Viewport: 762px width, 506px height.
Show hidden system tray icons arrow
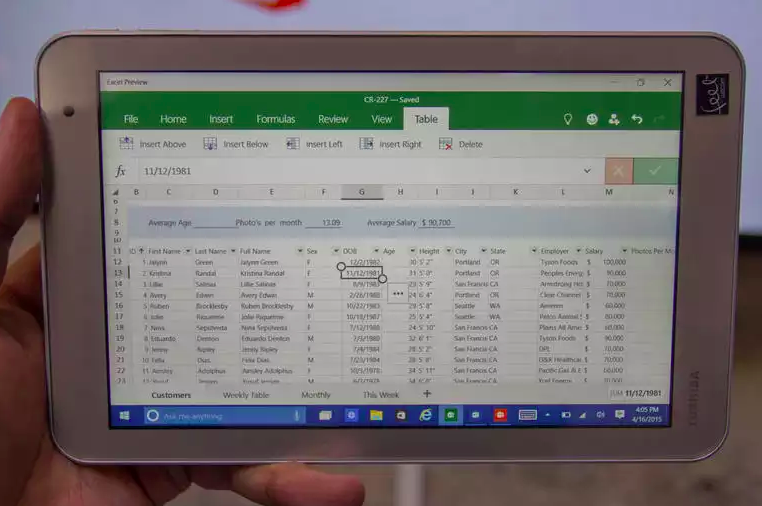pos(548,415)
